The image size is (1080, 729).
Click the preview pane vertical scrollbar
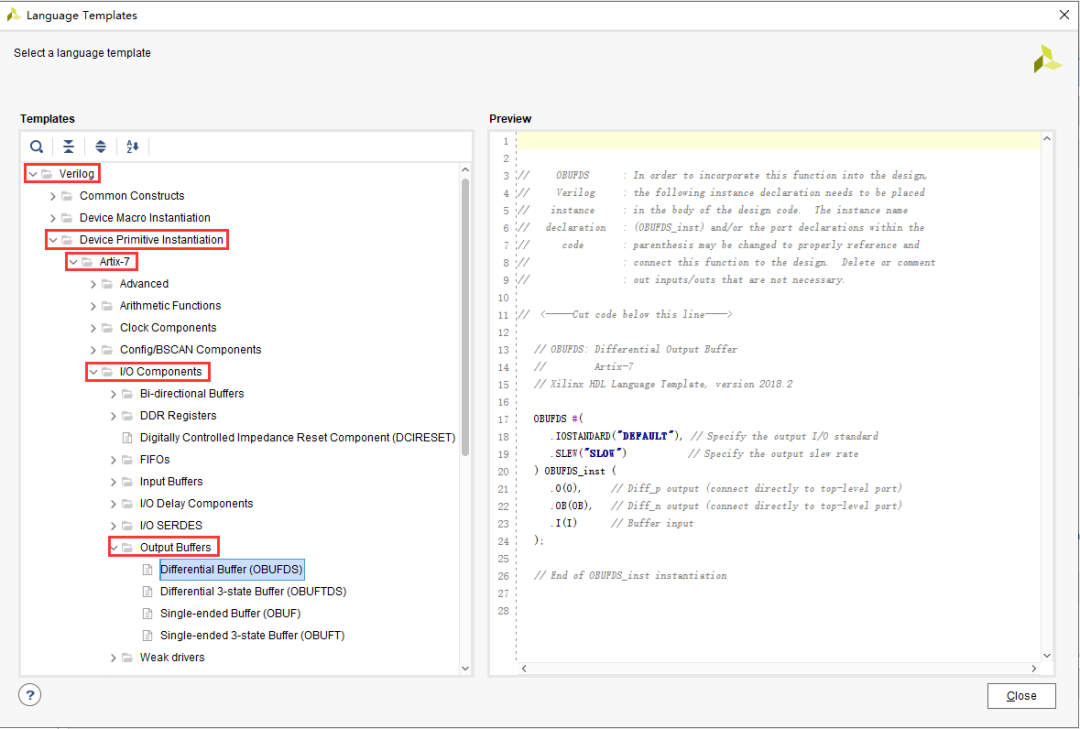pos(1047,397)
